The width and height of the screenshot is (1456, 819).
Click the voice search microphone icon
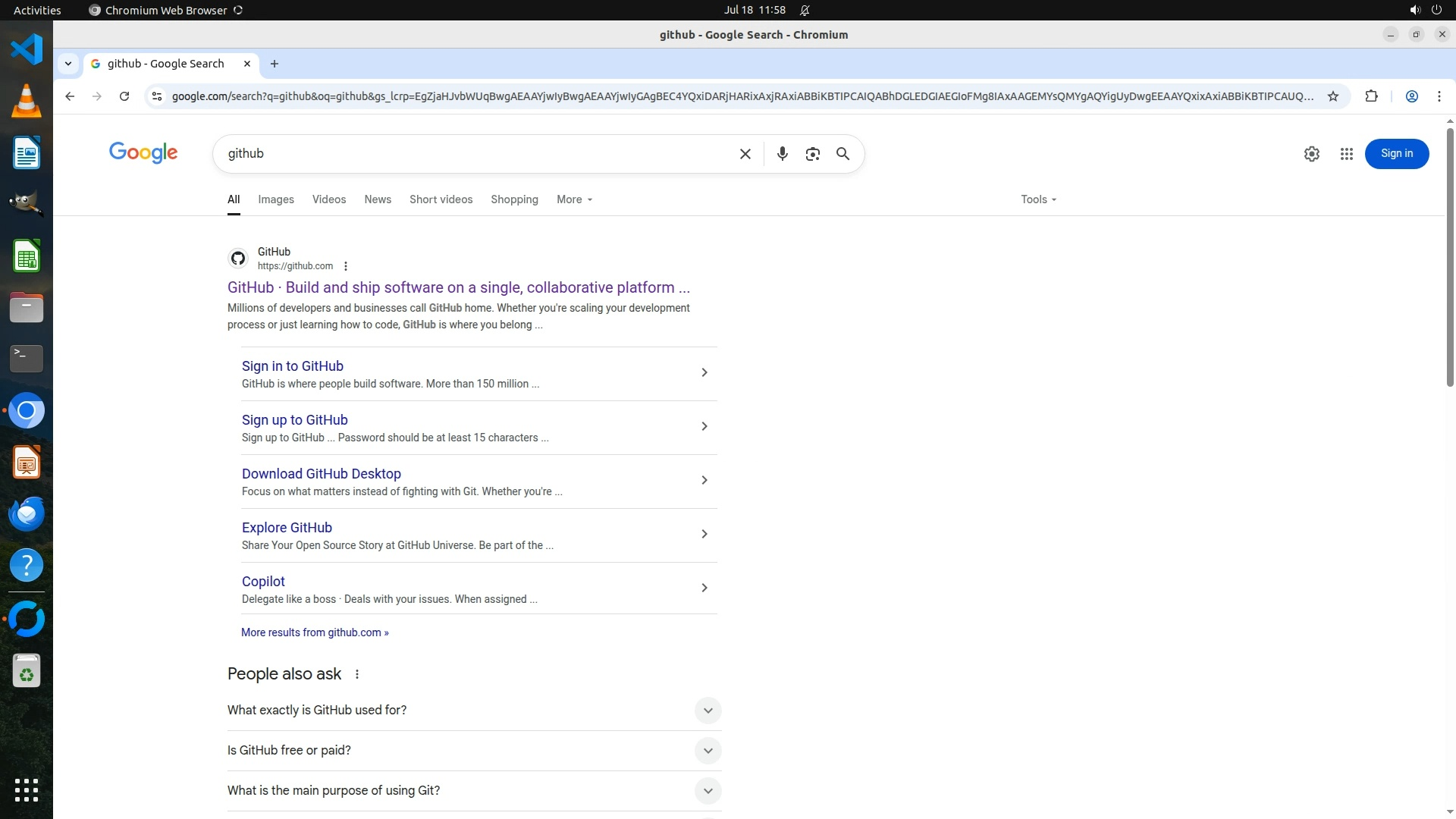click(782, 154)
